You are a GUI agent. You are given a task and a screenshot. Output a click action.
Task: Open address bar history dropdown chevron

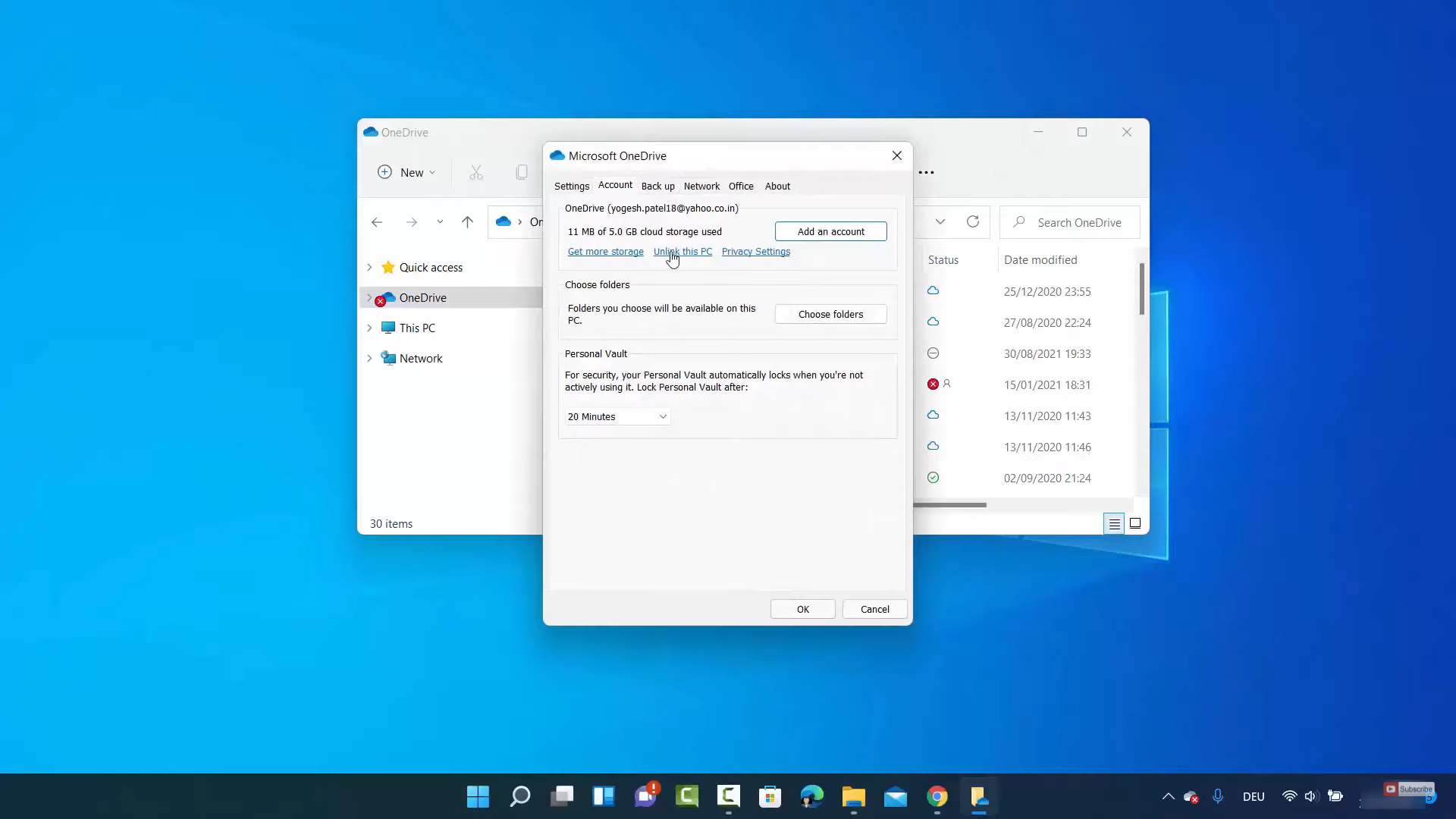(x=940, y=222)
